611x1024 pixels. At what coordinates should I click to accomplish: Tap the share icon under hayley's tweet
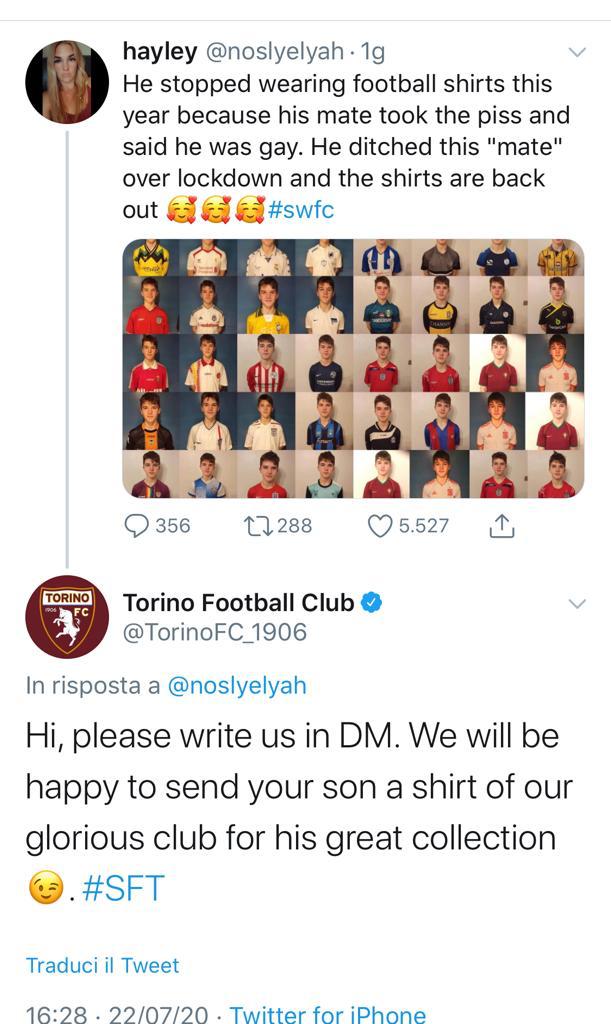[502, 525]
